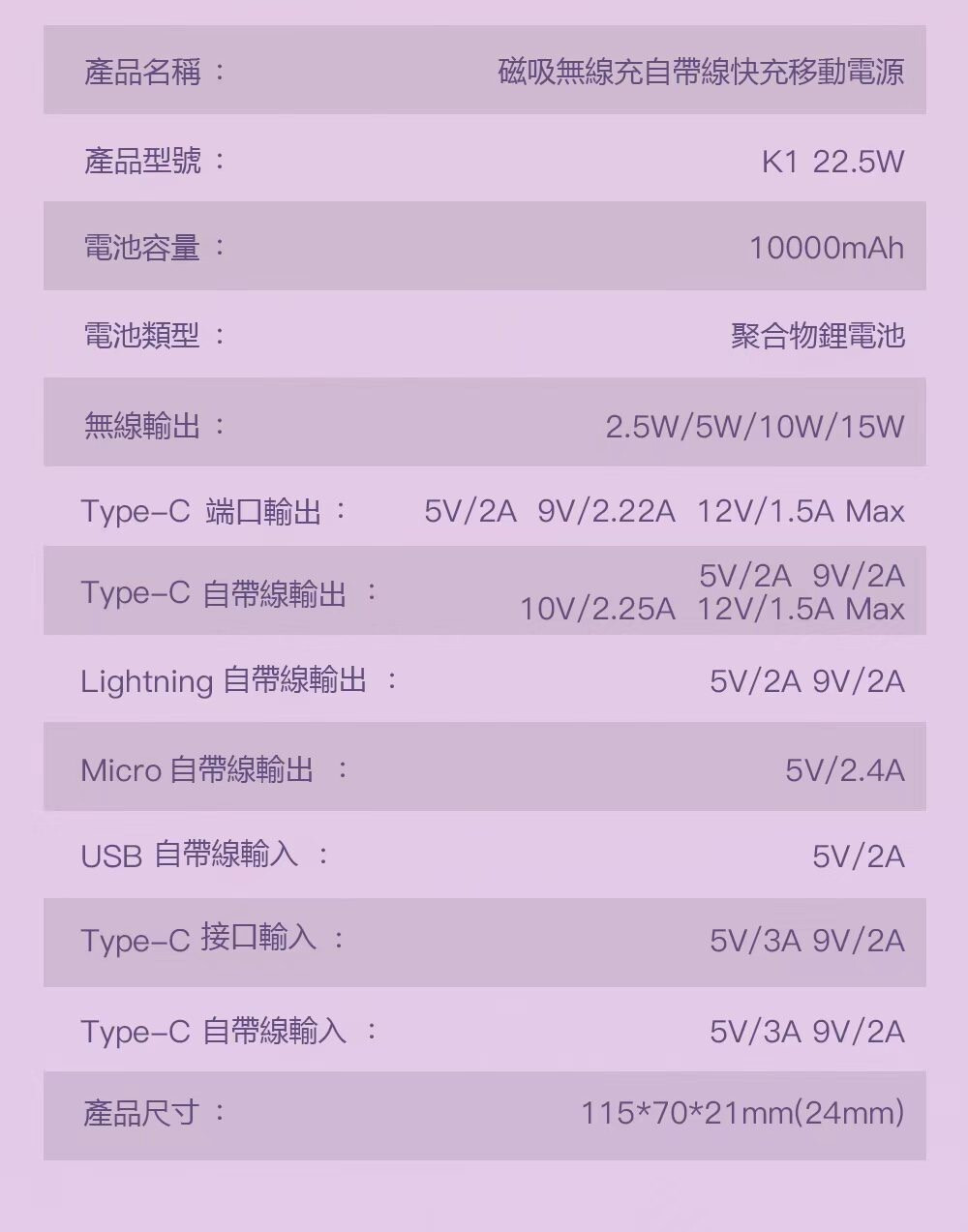Click the 無線輸出 label
The width and height of the screenshot is (968, 1232).
click(x=142, y=425)
